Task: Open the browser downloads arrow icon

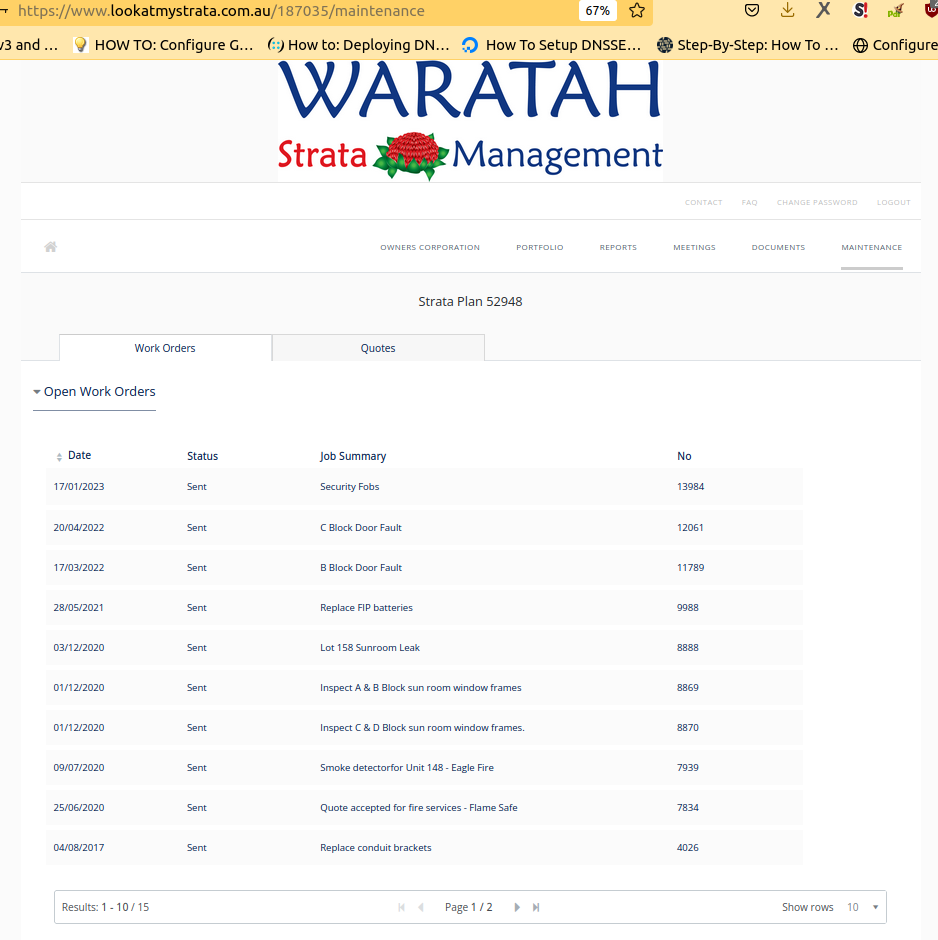Action: pos(788,10)
